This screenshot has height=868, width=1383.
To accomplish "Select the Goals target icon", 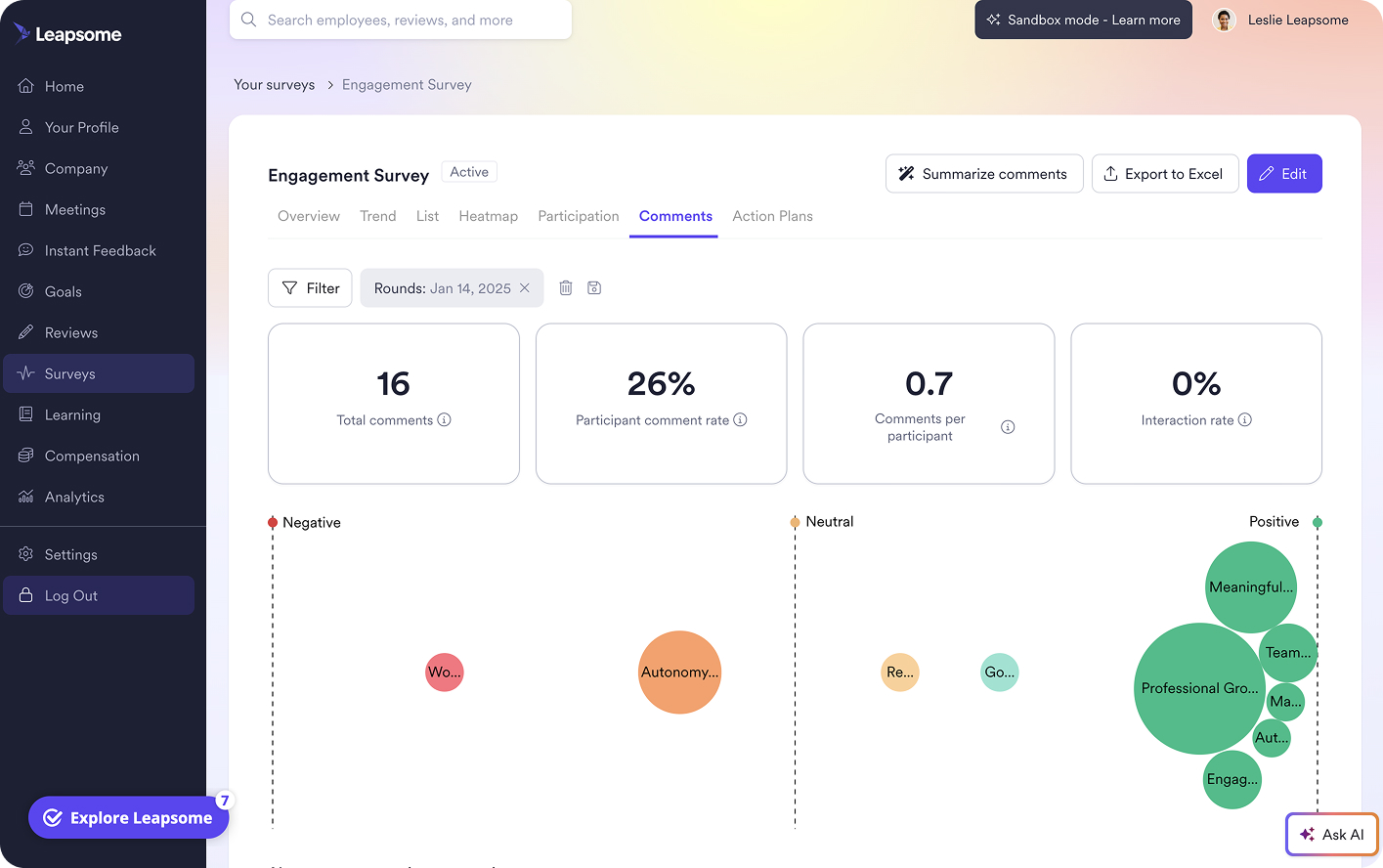I will pos(25,291).
